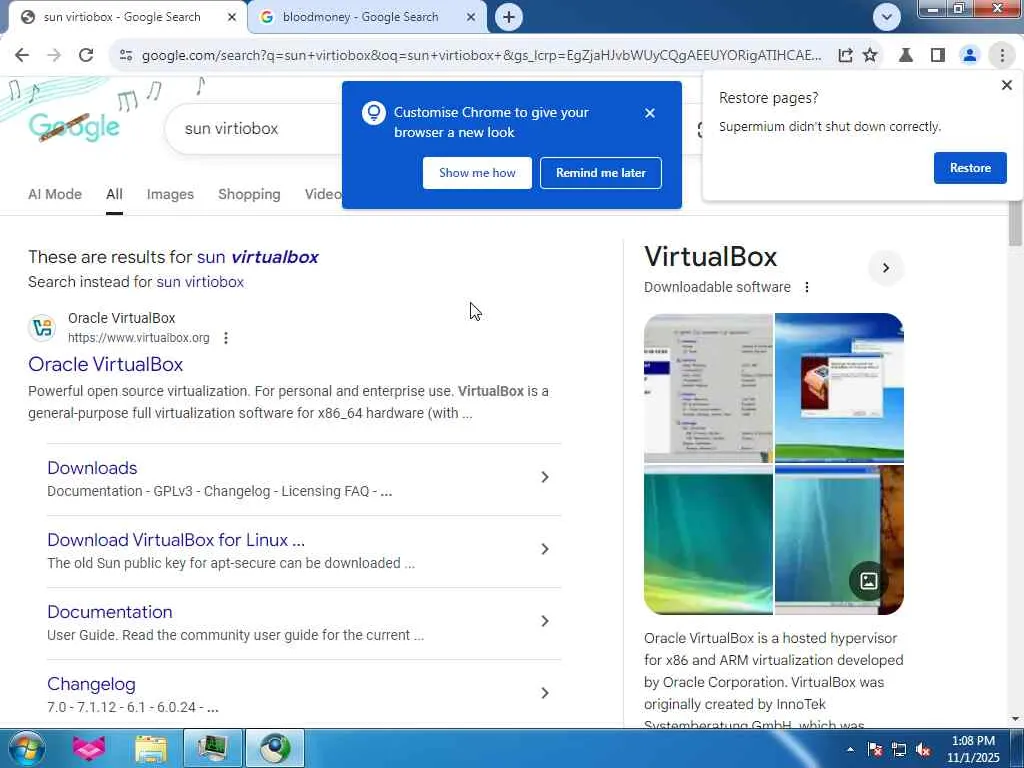Open Download VirtualBox for Linux link
Image resolution: width=1024 pixels, height=768 pixels.
click(x=176, y=540)
